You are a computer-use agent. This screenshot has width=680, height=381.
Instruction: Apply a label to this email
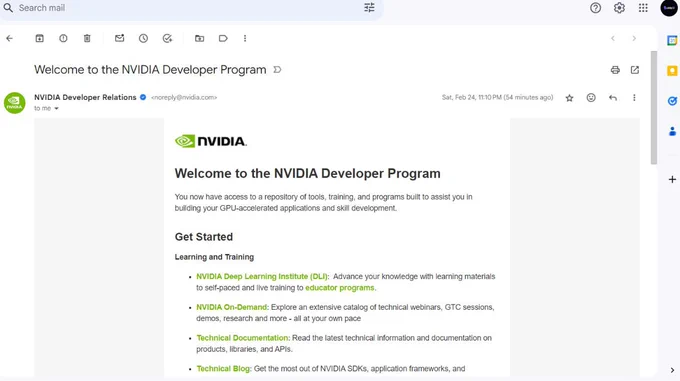223,39
